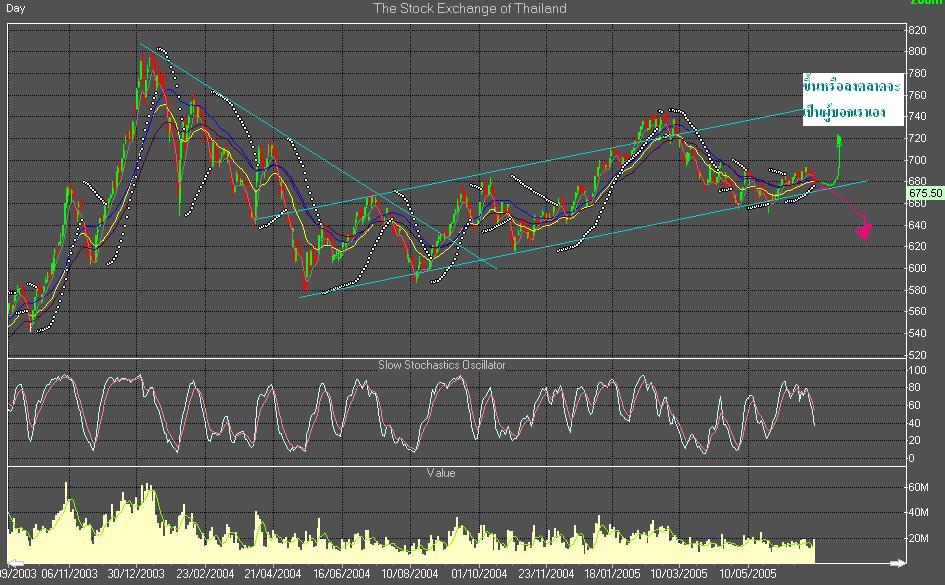Select the Day timeframe label
This screenshot has height=585, width=945.
pyautogui.click(x=15, y=8)
